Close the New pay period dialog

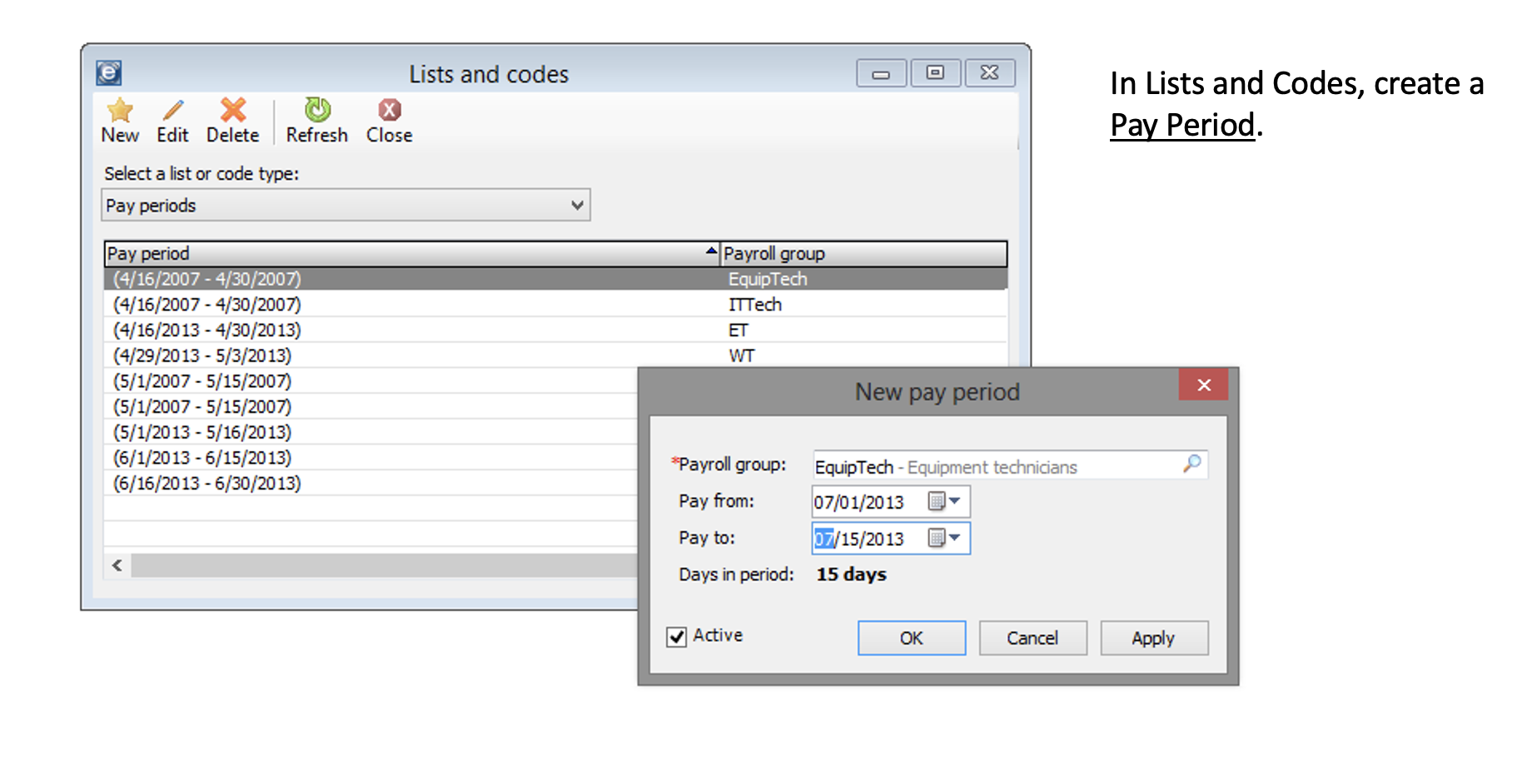point(1203,385)
